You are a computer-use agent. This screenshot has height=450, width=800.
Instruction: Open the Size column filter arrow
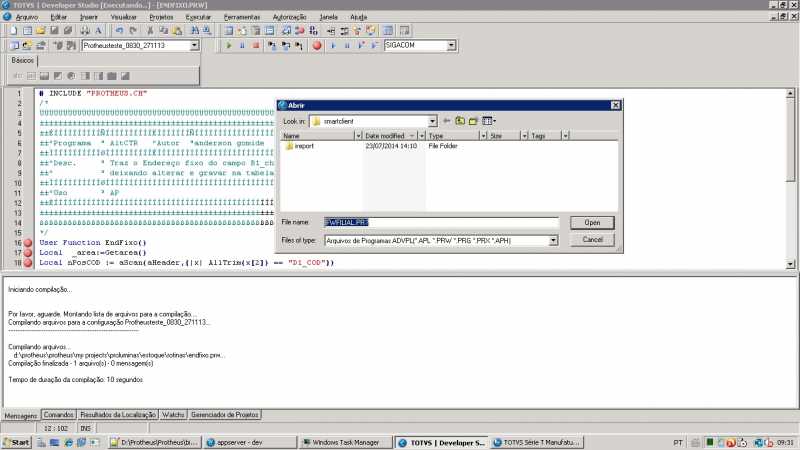point(524,136)
